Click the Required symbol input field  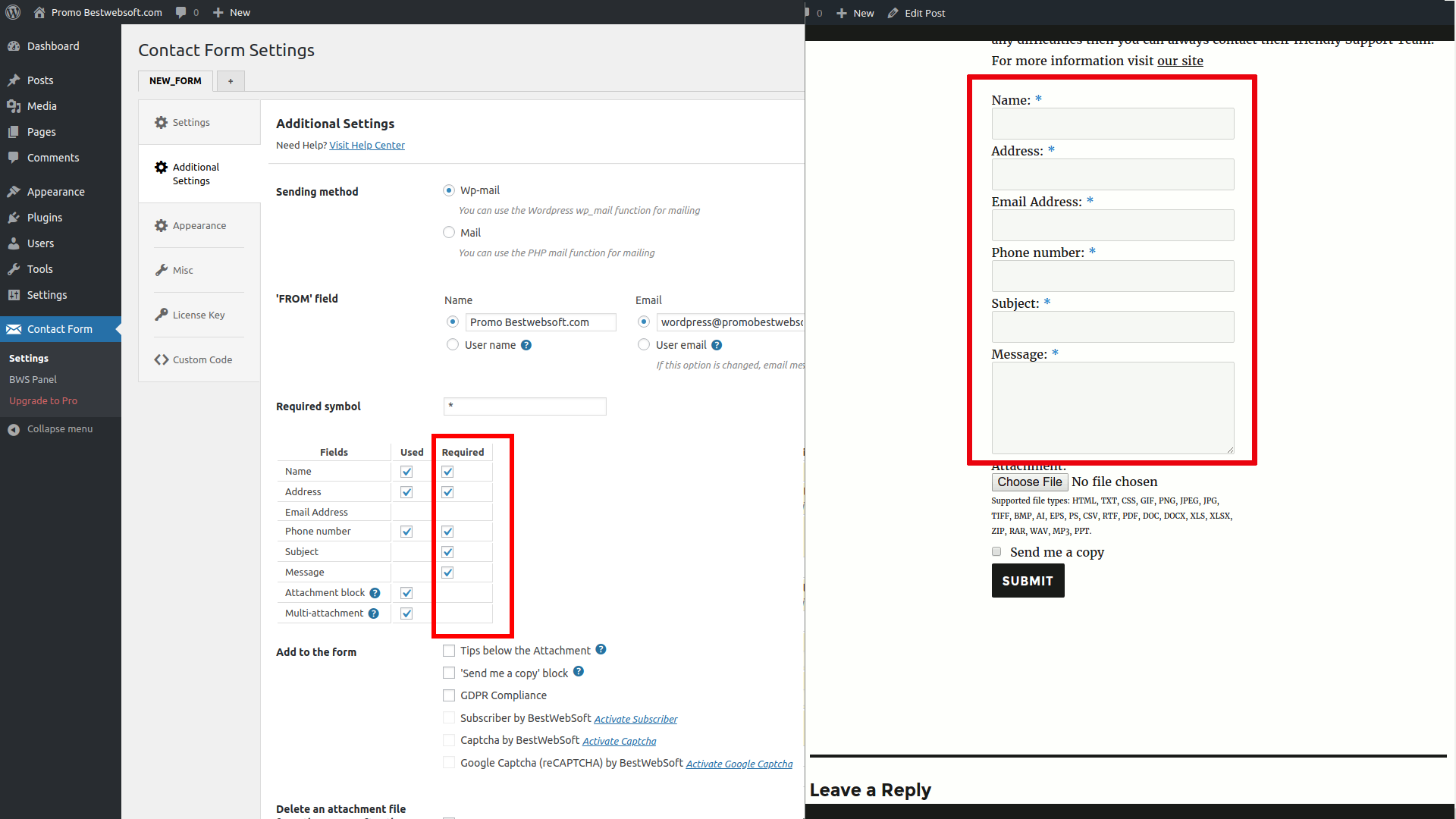pyautogui.click(x=525, y=406)
